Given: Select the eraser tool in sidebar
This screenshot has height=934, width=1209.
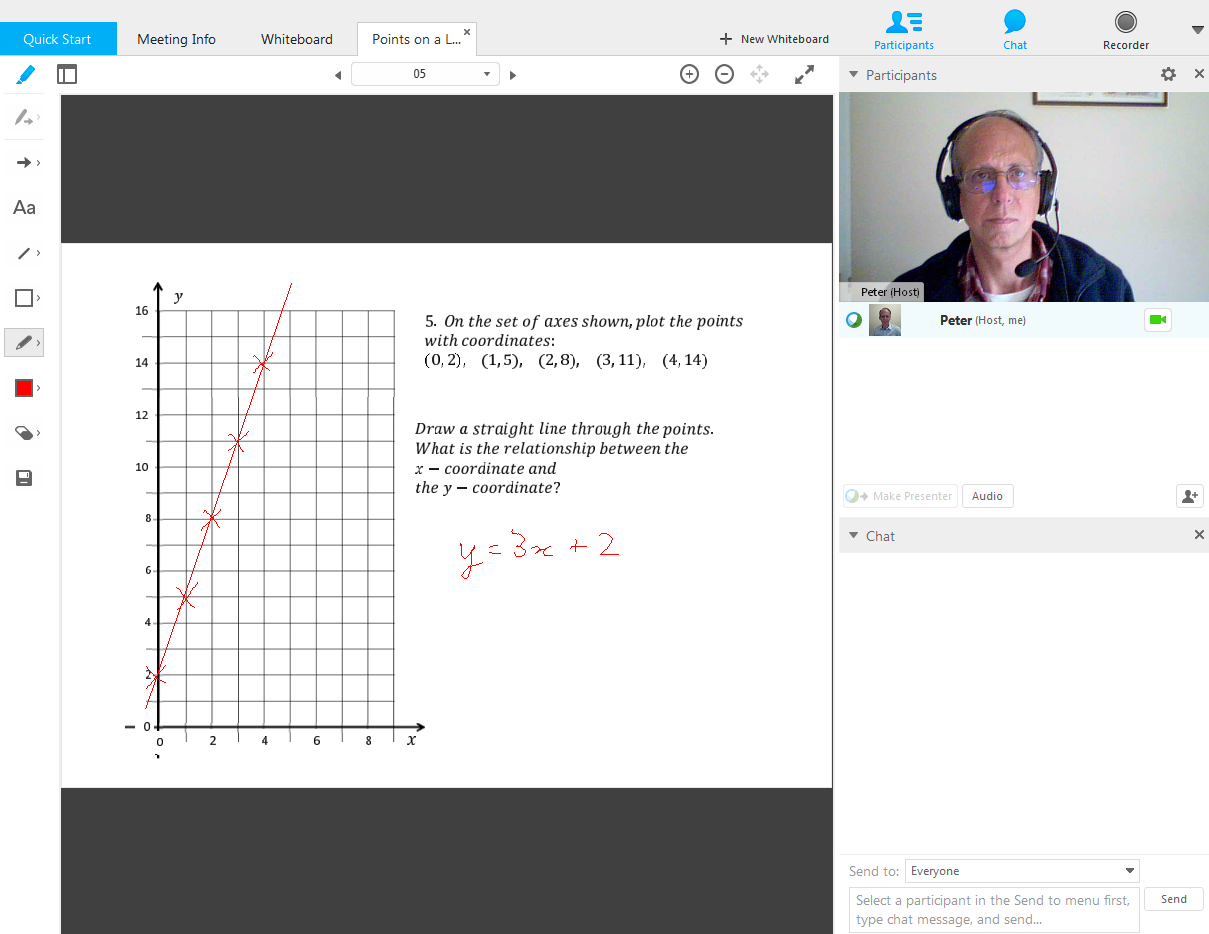Looking at the screenshot, I should (x=24, y=433).
